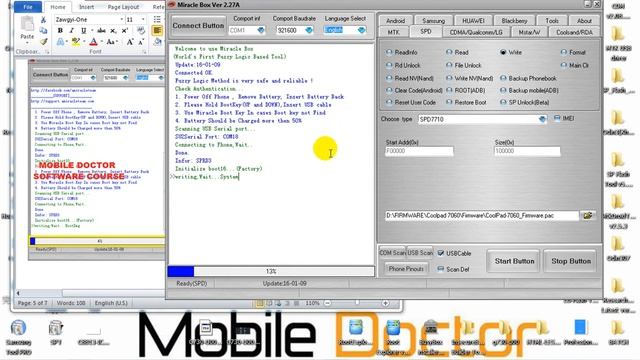This screenshot has height=360, width=640.
Task: Click the Word zoom slider handle
Action: tap(357, 303)
